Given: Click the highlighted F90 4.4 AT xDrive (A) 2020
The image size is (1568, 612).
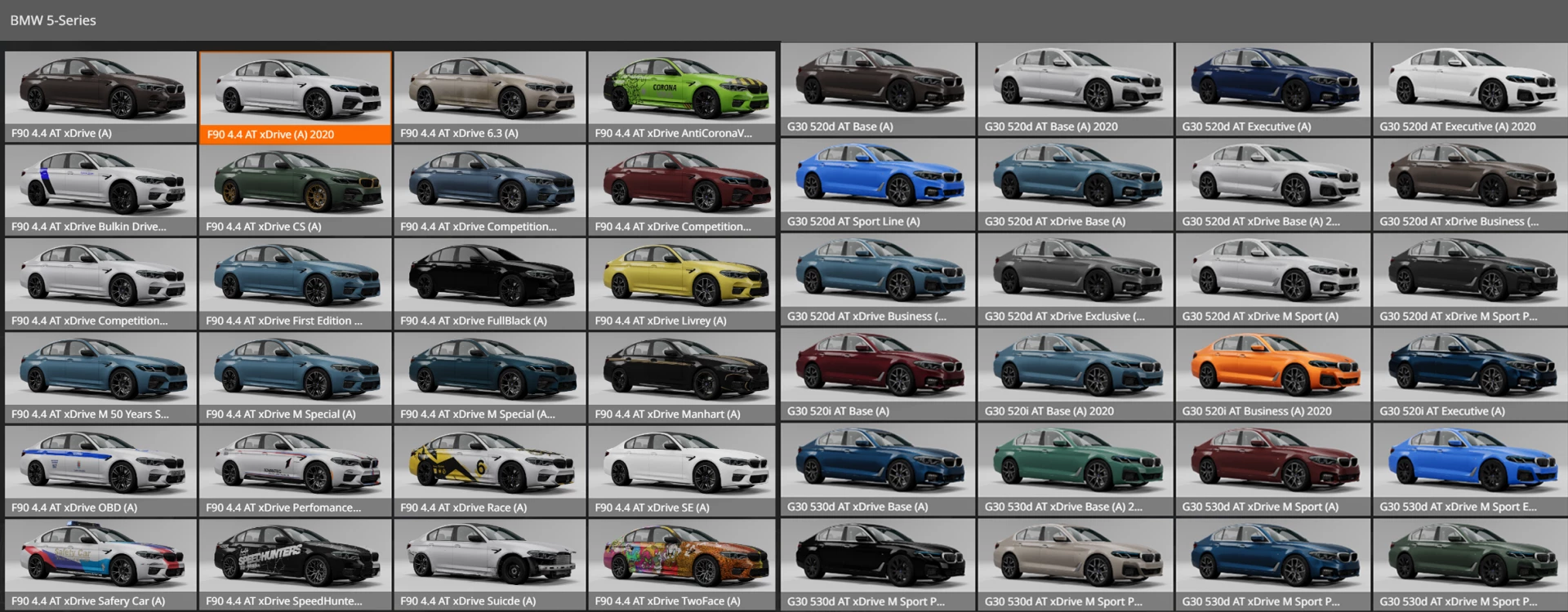Looking at the screenshot, I should (x=295, y=97).
